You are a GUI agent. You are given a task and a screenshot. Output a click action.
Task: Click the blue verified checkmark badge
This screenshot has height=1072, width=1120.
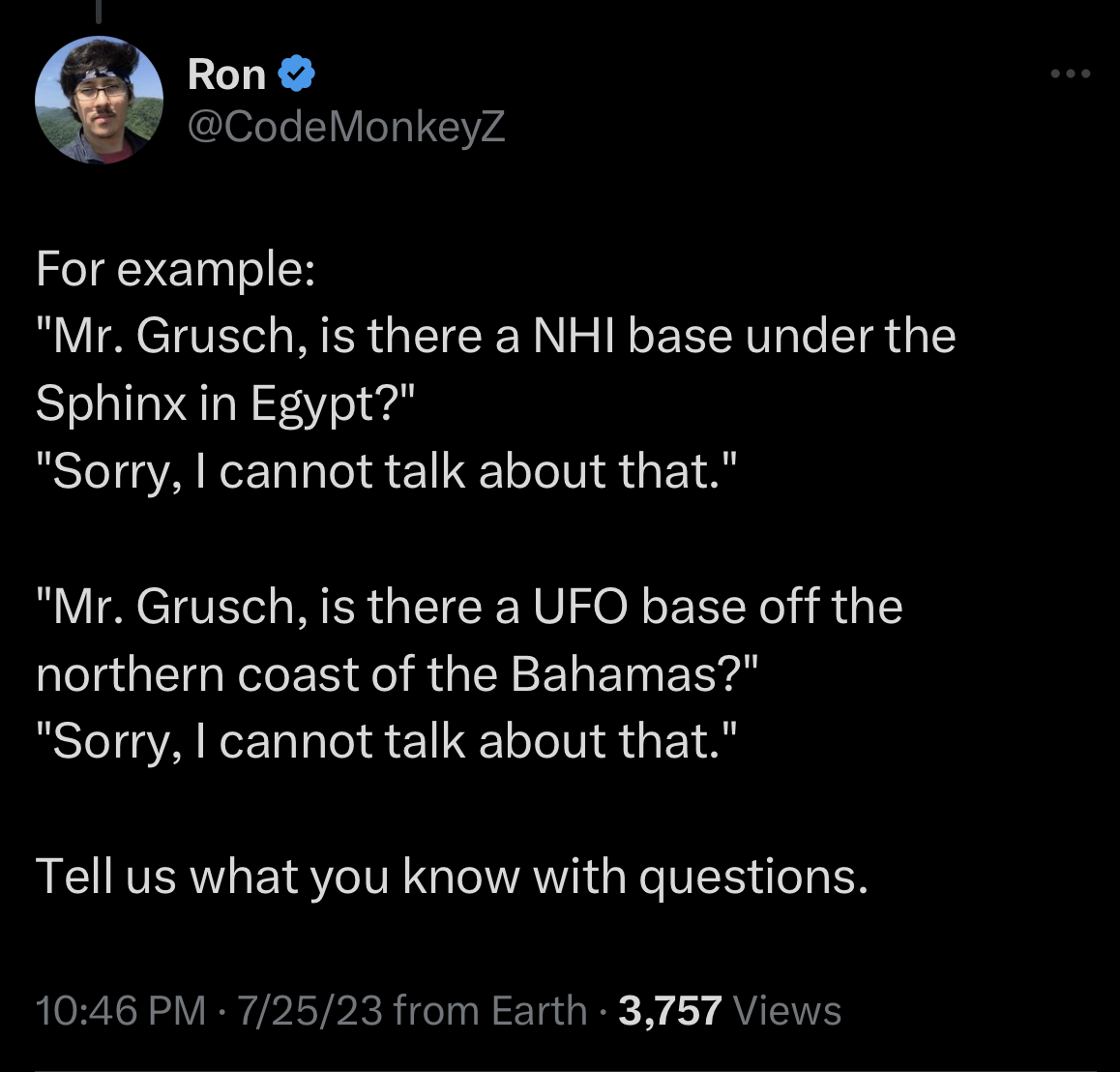pyautogui.click(x=297, y=74)
